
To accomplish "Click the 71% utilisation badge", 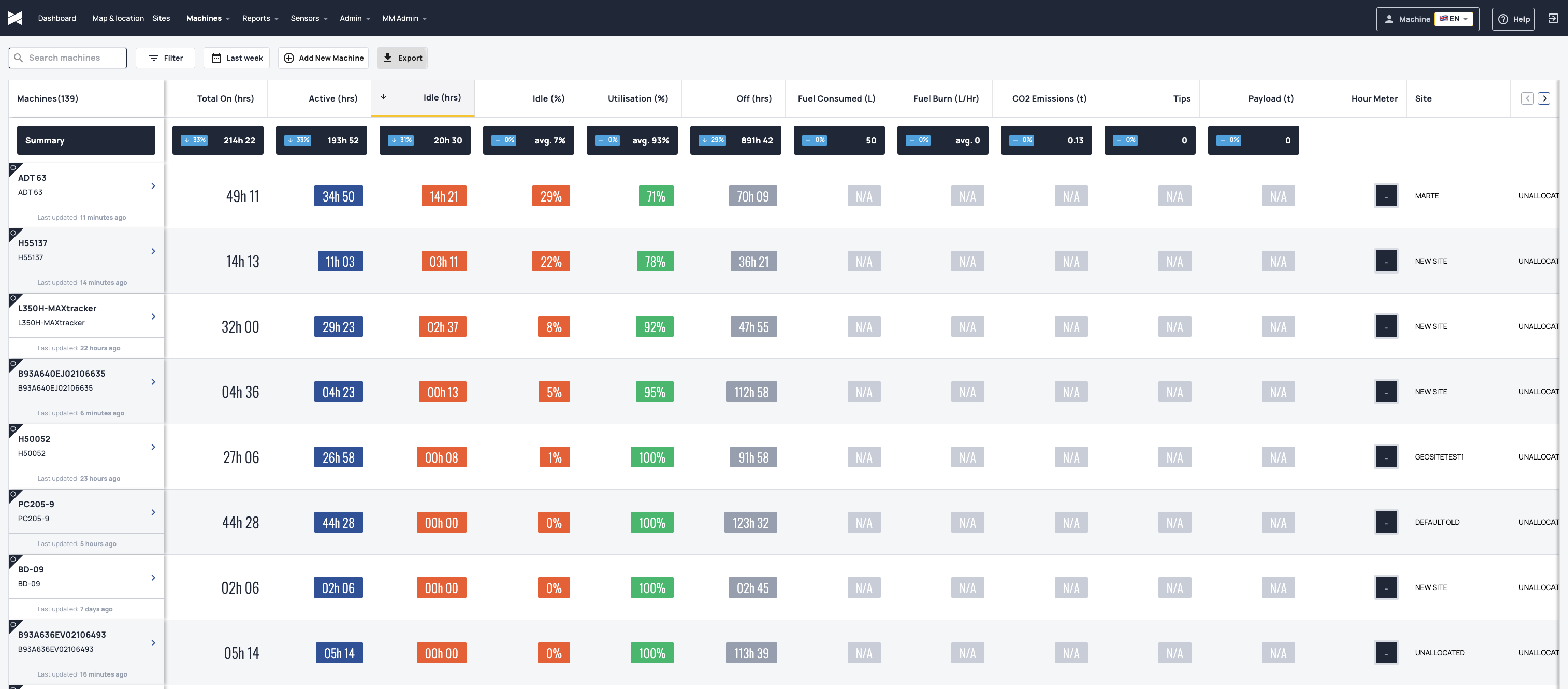I will point(656,196).
